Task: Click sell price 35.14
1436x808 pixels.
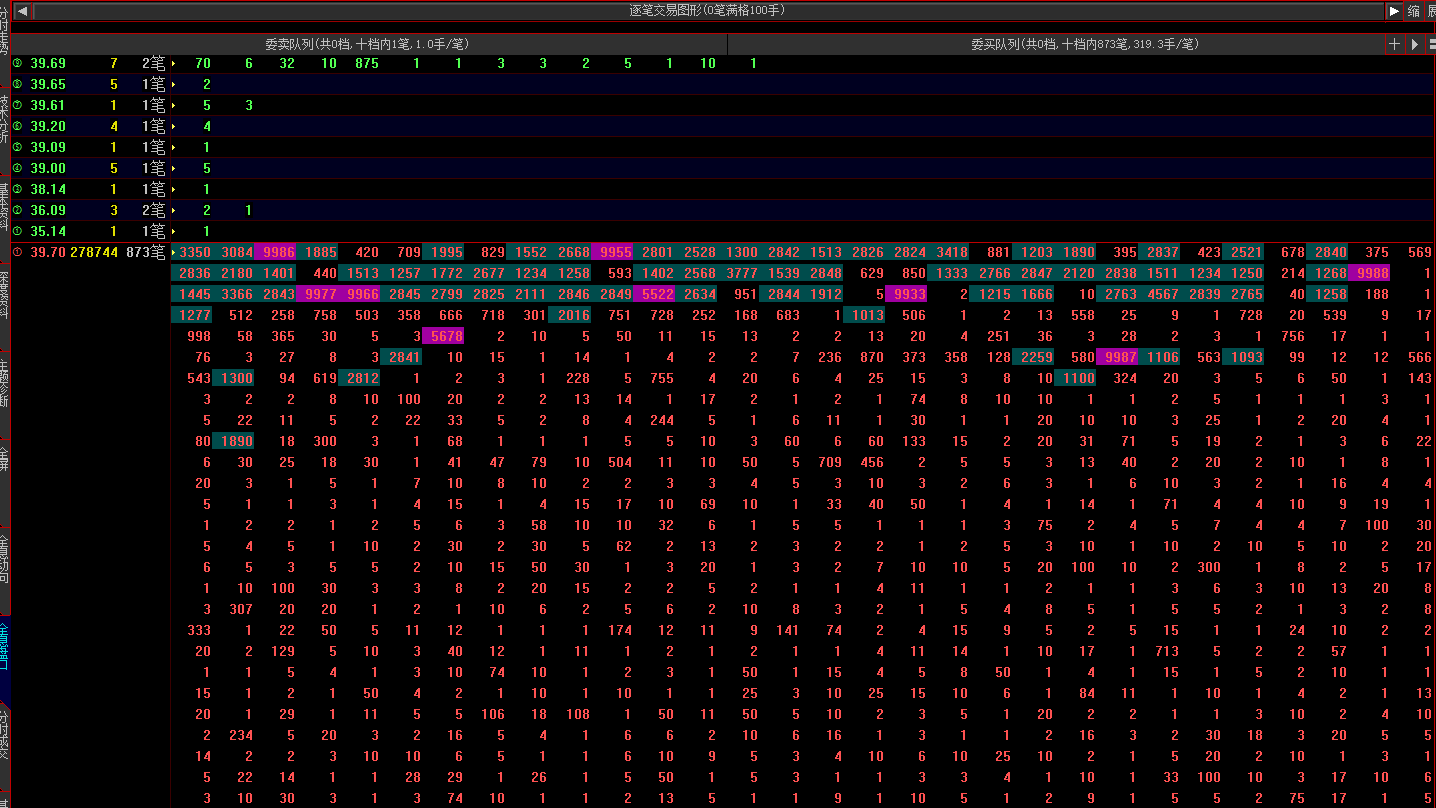Action: [48, 231]
